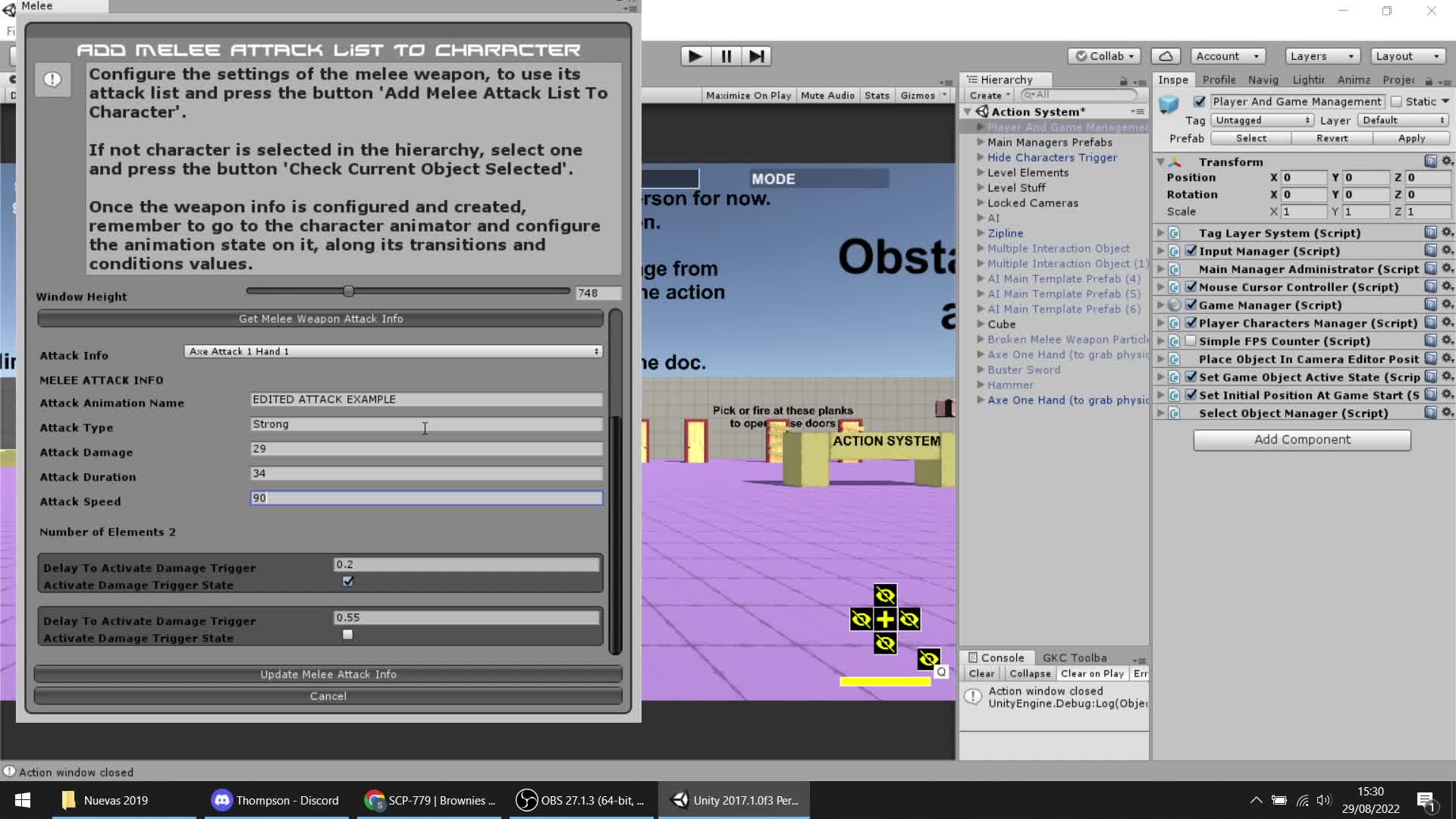Viewport: 1456px width, 819px height.
Task: Click the Add Component button
Action: click(x=1301, y=440)
